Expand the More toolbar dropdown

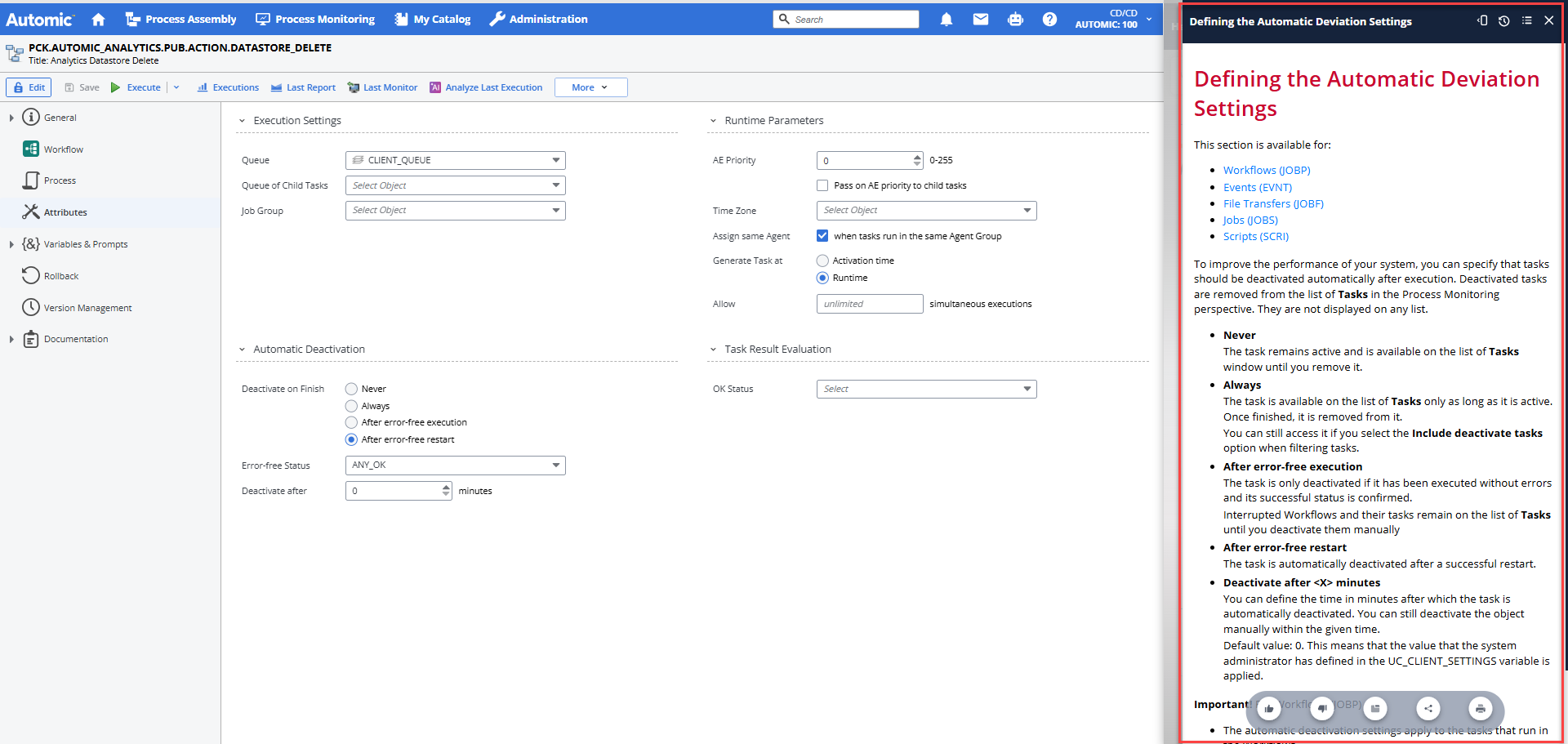(x=590, y=87)
